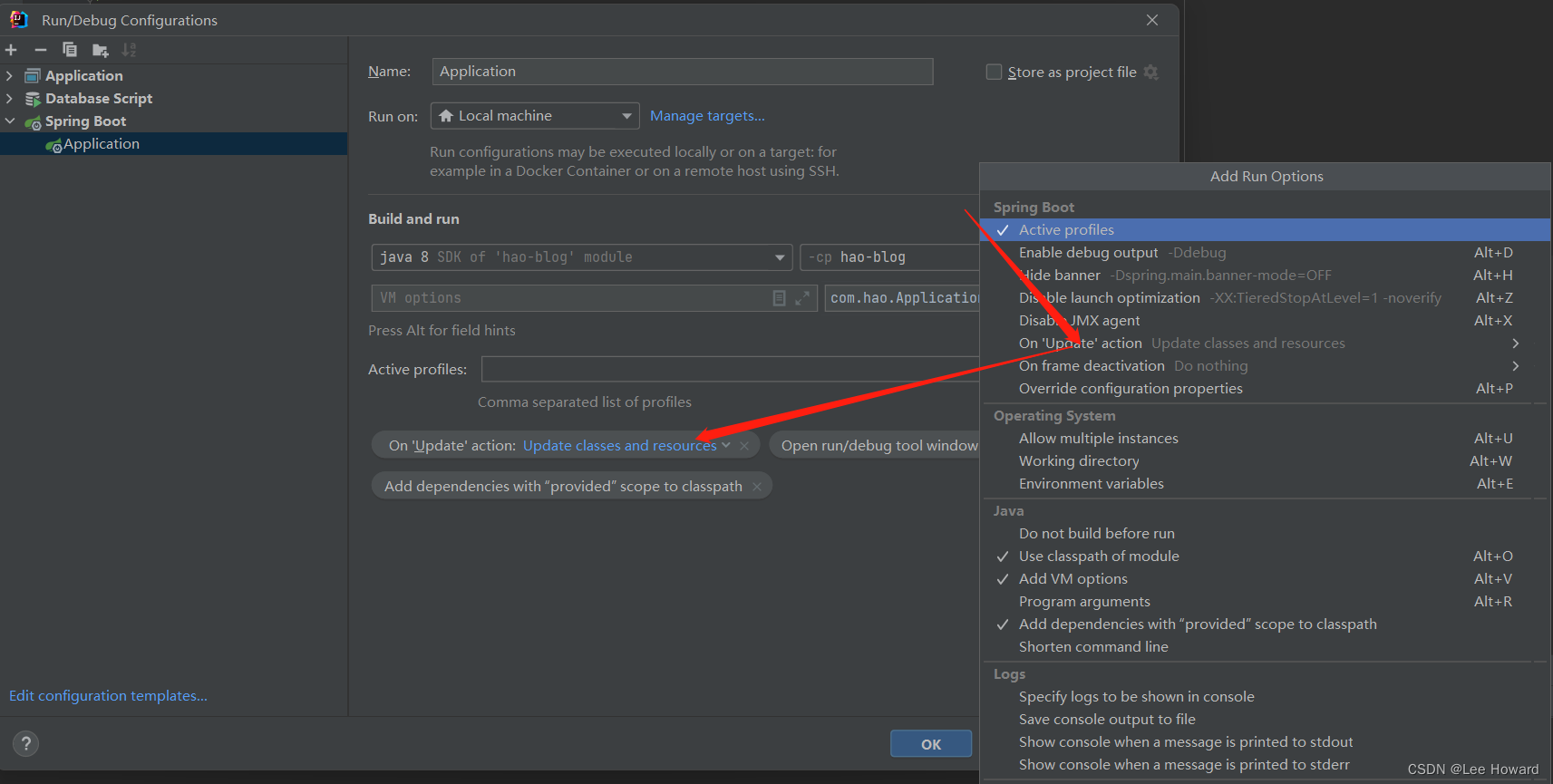Close the Run/Debug Configurations dialog

[x=1152, y=20]
